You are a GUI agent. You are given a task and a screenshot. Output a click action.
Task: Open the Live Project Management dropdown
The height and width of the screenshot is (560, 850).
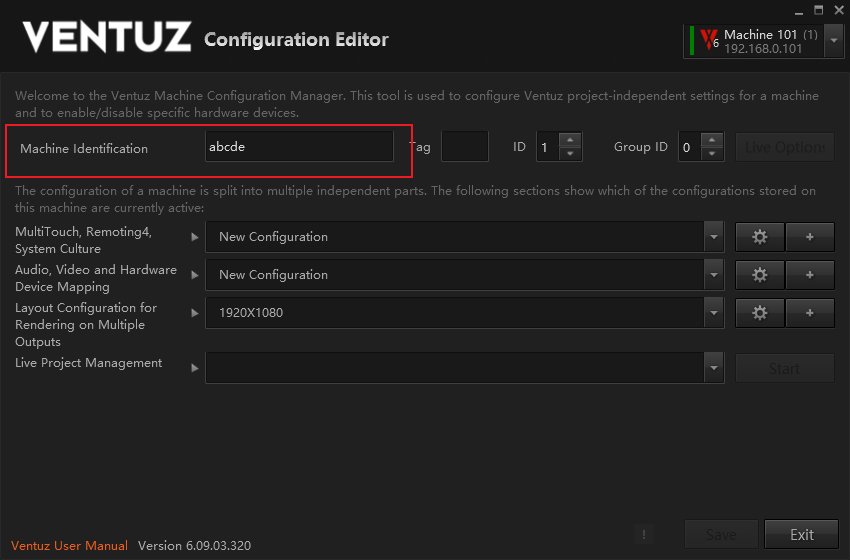[x=714, y=368]
